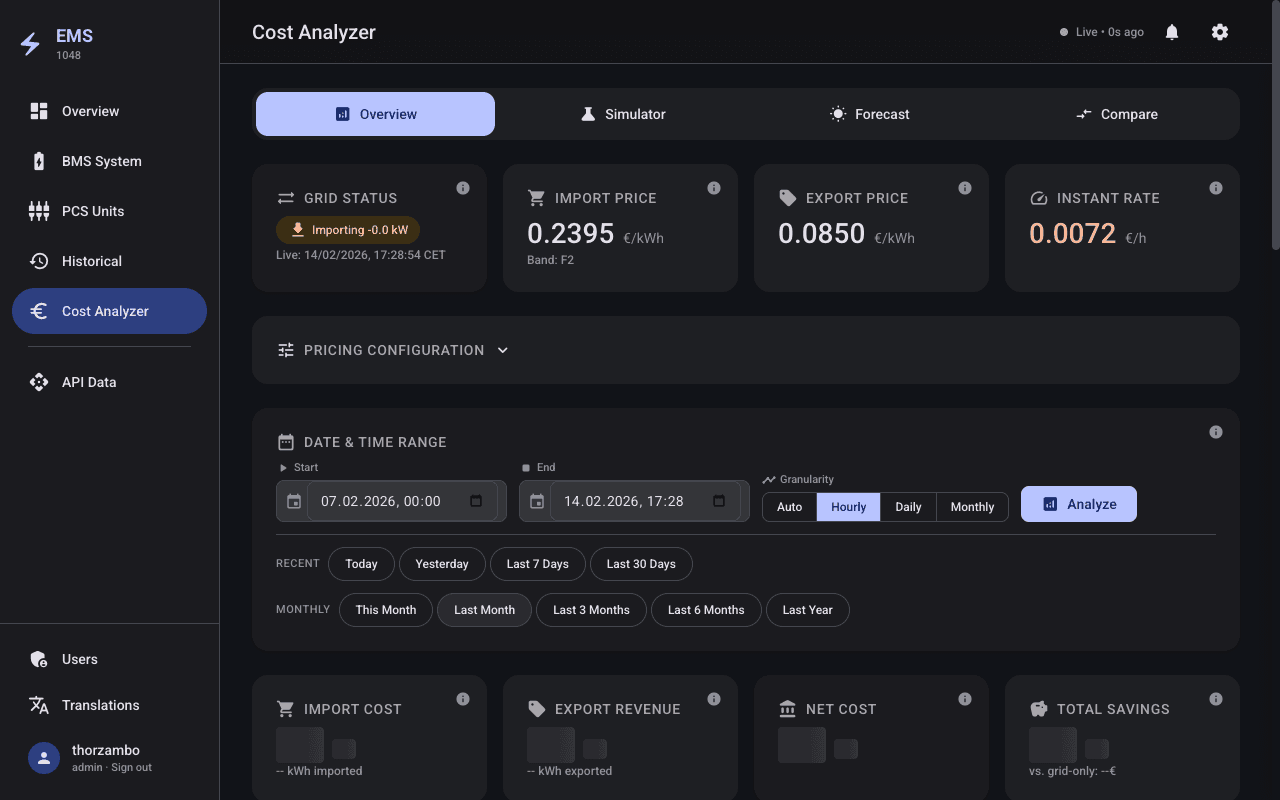Click the EMS lightning bolt logo

[31, 44]
